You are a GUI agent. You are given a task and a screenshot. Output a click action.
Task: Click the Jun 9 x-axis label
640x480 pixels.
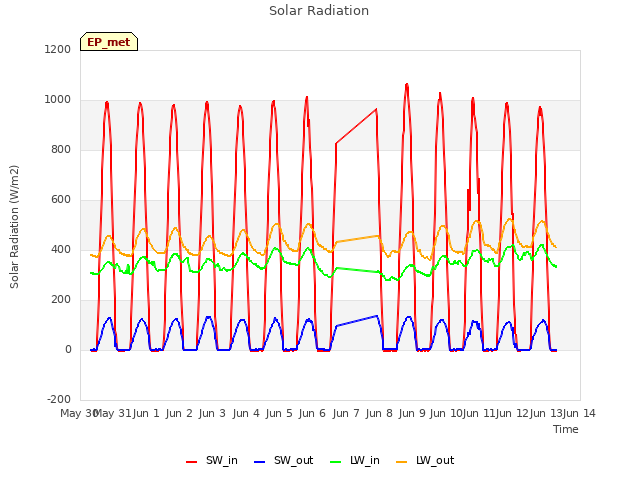[x=412, y=413]
